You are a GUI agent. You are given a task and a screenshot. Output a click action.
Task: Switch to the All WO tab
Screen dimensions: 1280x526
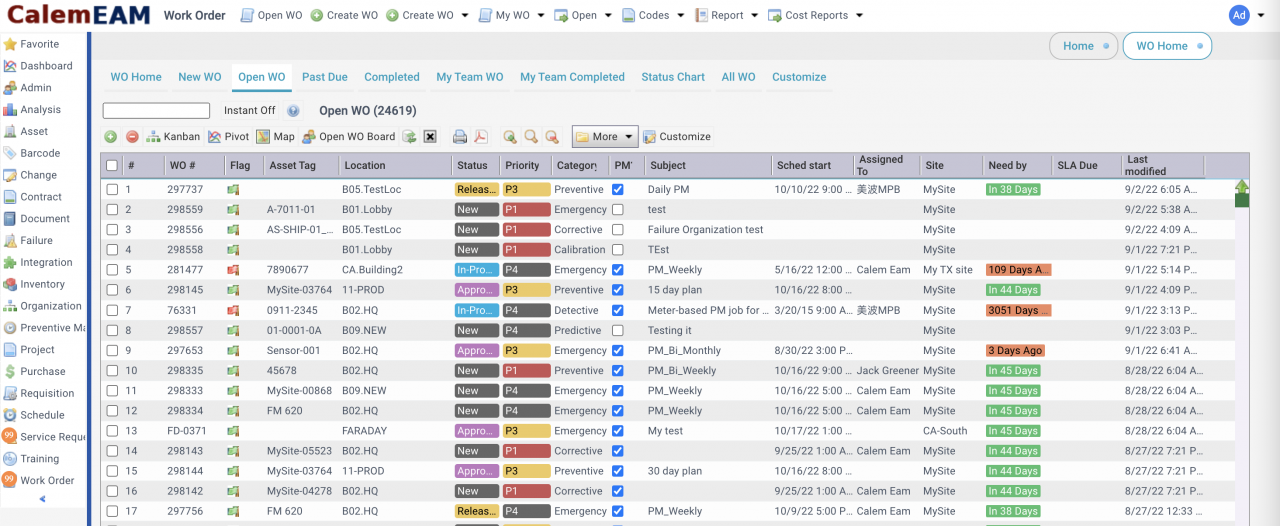coord(739,77)
